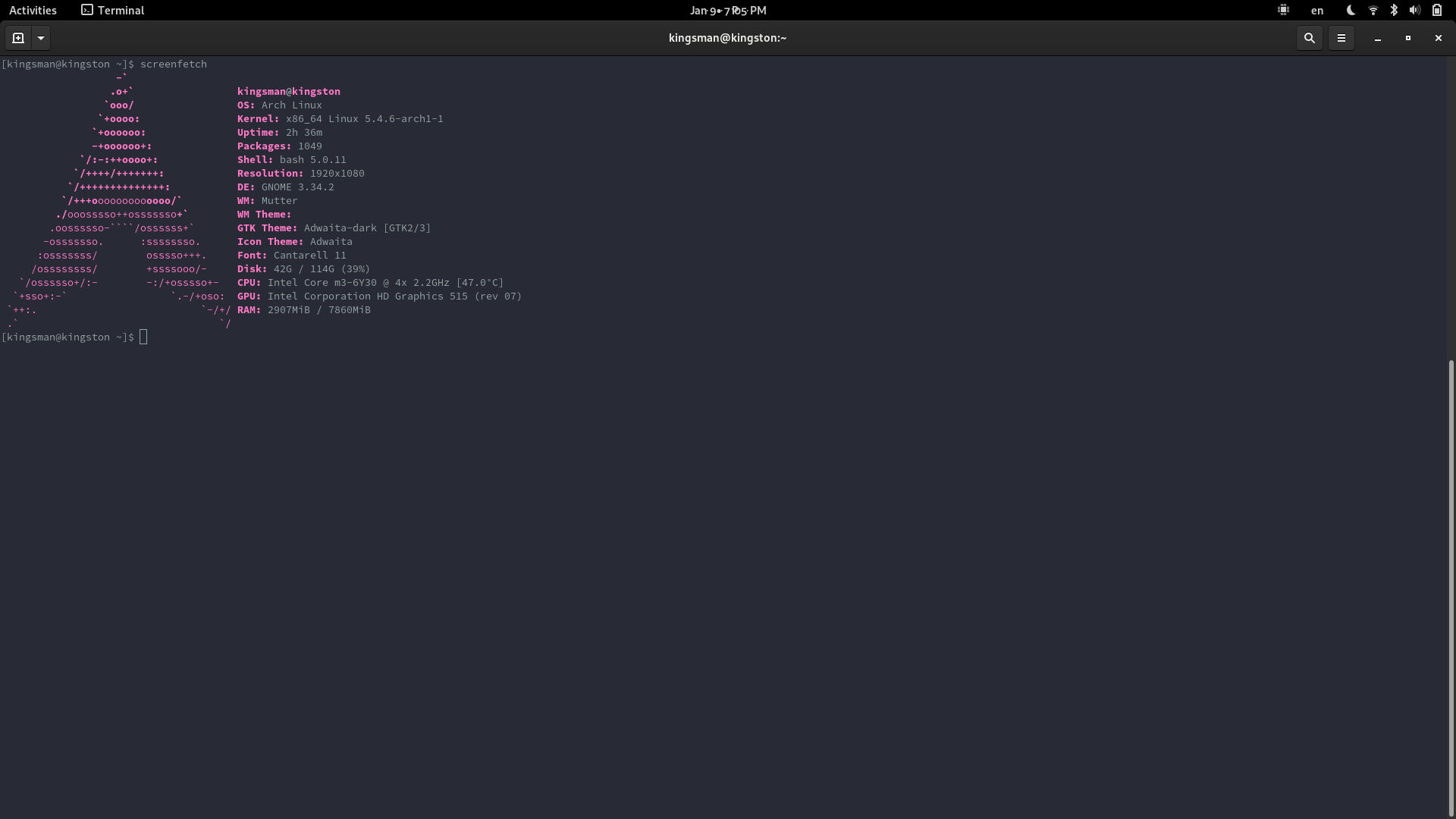Open the Activities overview

coord(33,10)
